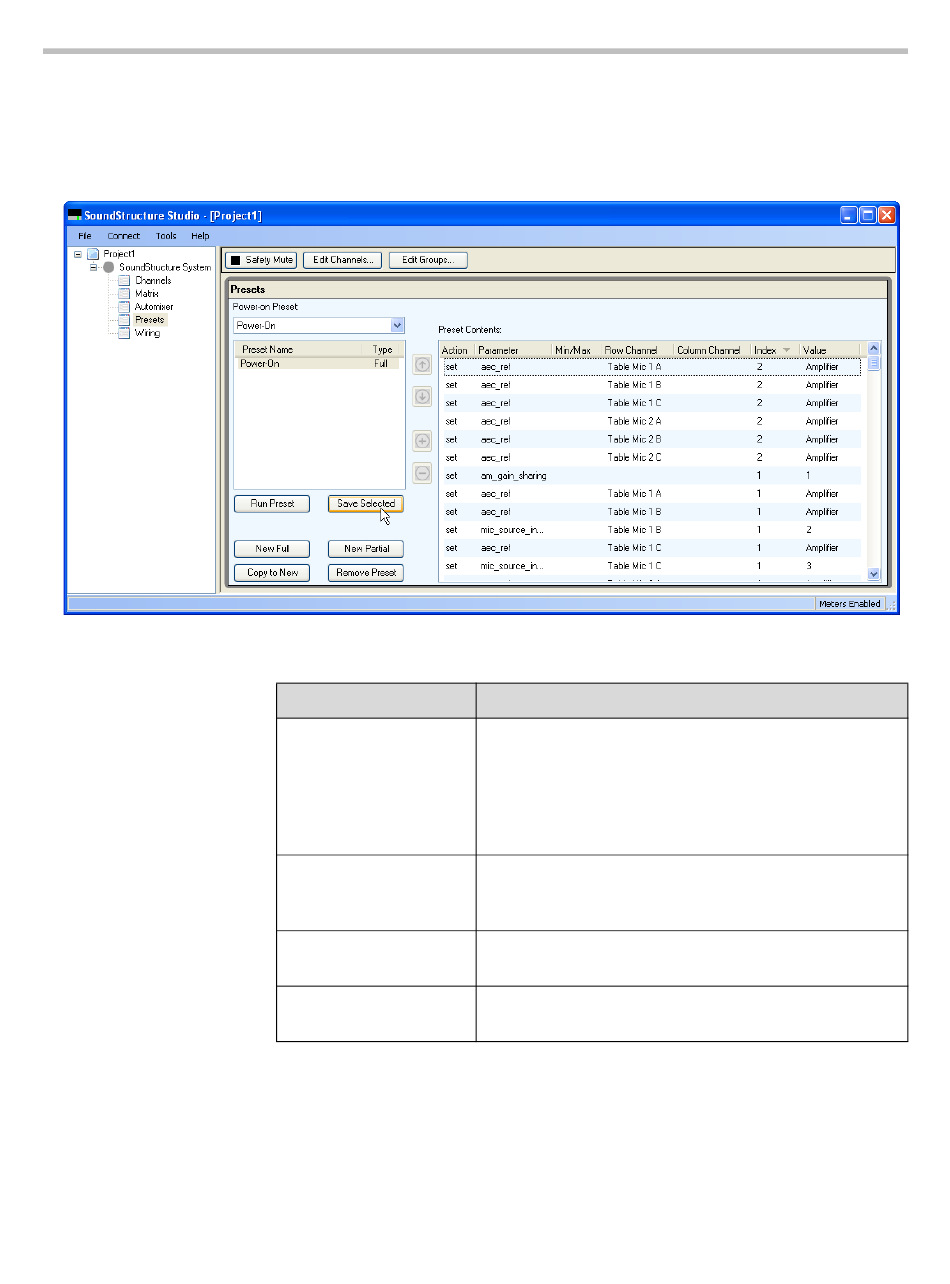The width and height of the screenshot is (950, 1284).
Task: Click the Table Mic 2 A row channel cell
Action: click(x=634, y=421)
